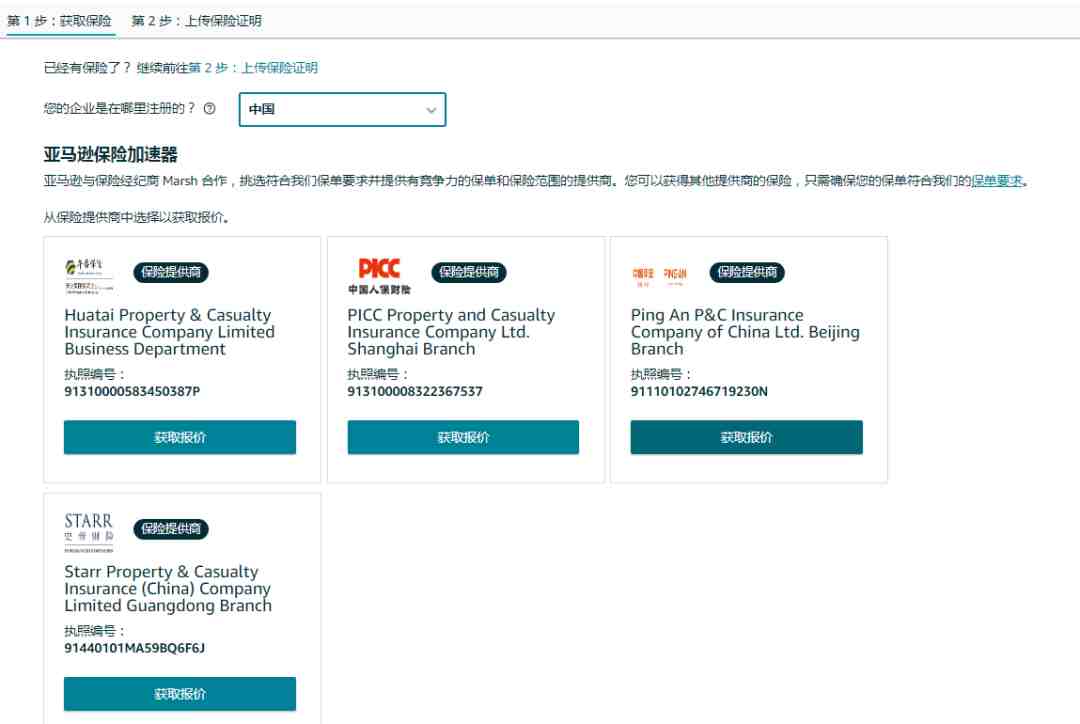Click 执照编号 label on Starr card

94,631
